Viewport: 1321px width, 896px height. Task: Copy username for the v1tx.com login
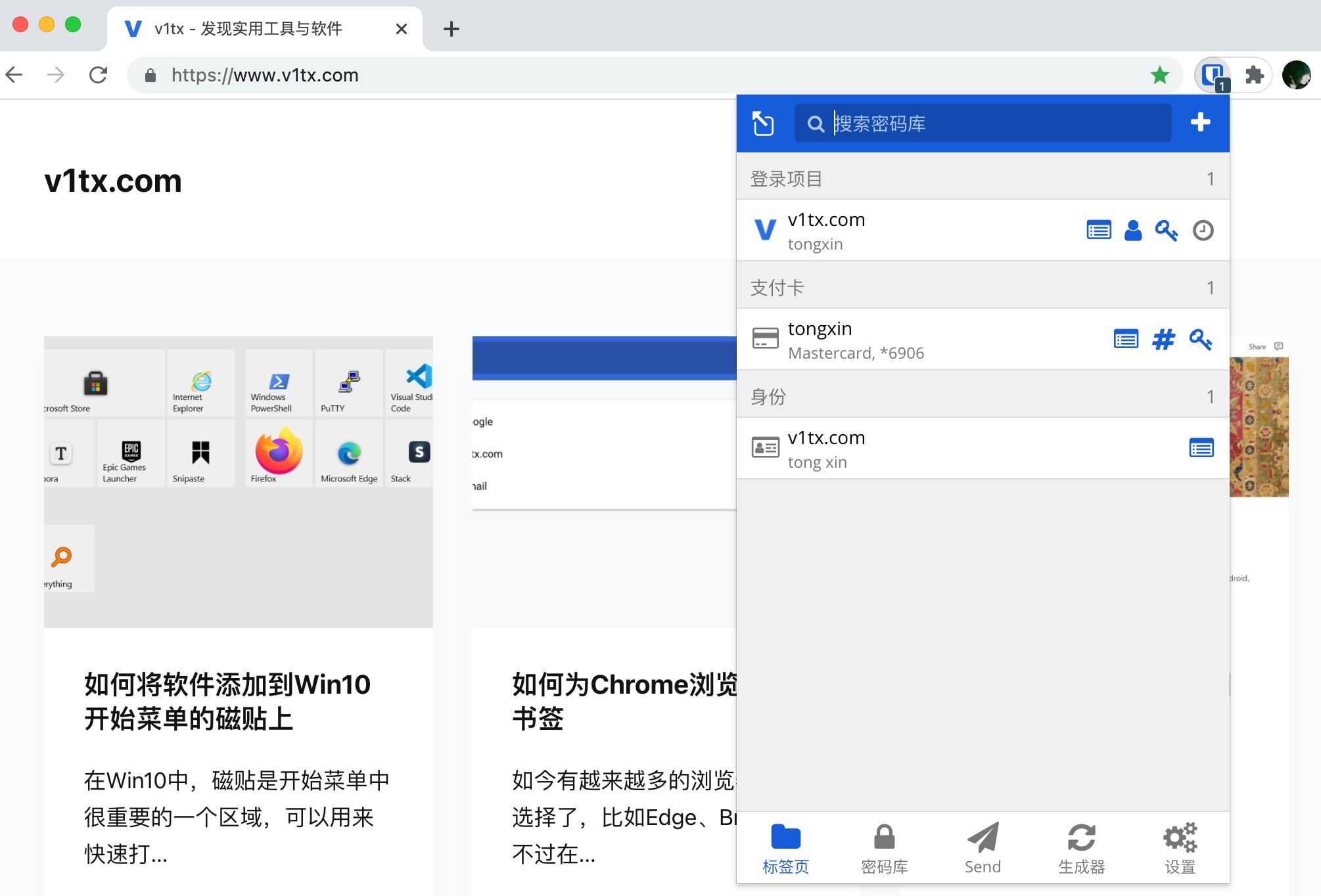1132,231
